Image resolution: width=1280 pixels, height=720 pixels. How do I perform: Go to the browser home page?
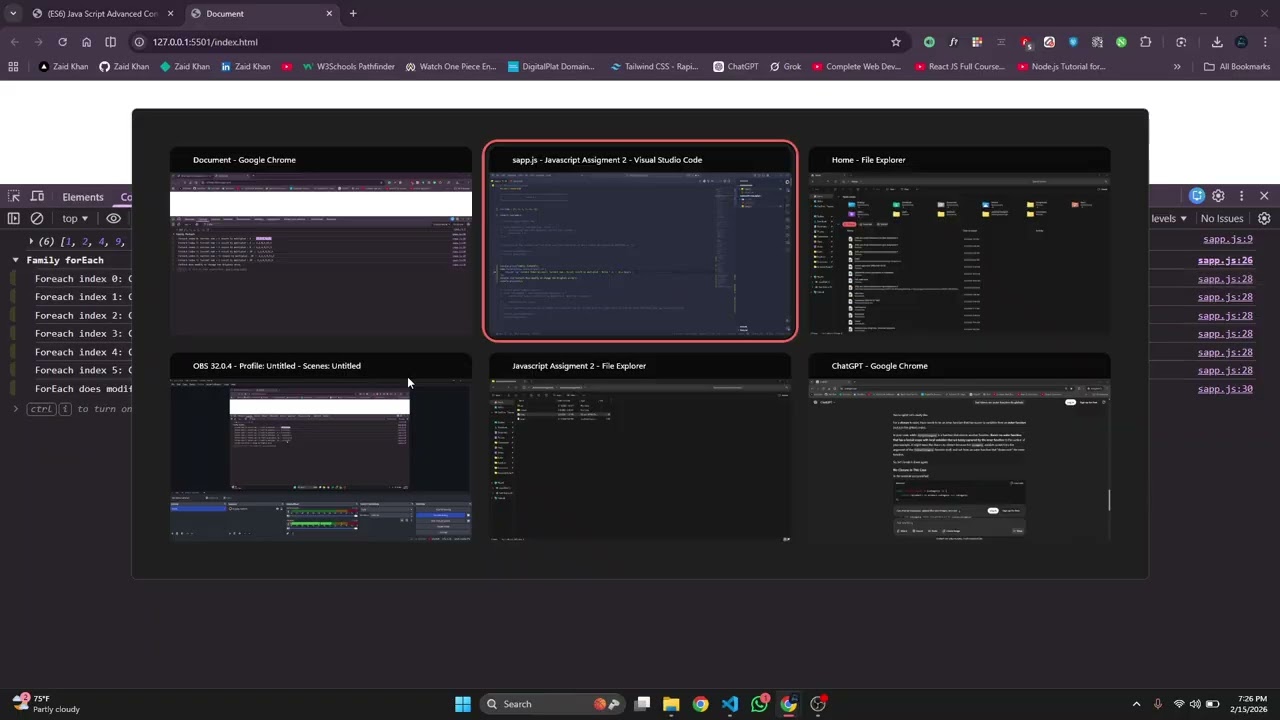87,42
